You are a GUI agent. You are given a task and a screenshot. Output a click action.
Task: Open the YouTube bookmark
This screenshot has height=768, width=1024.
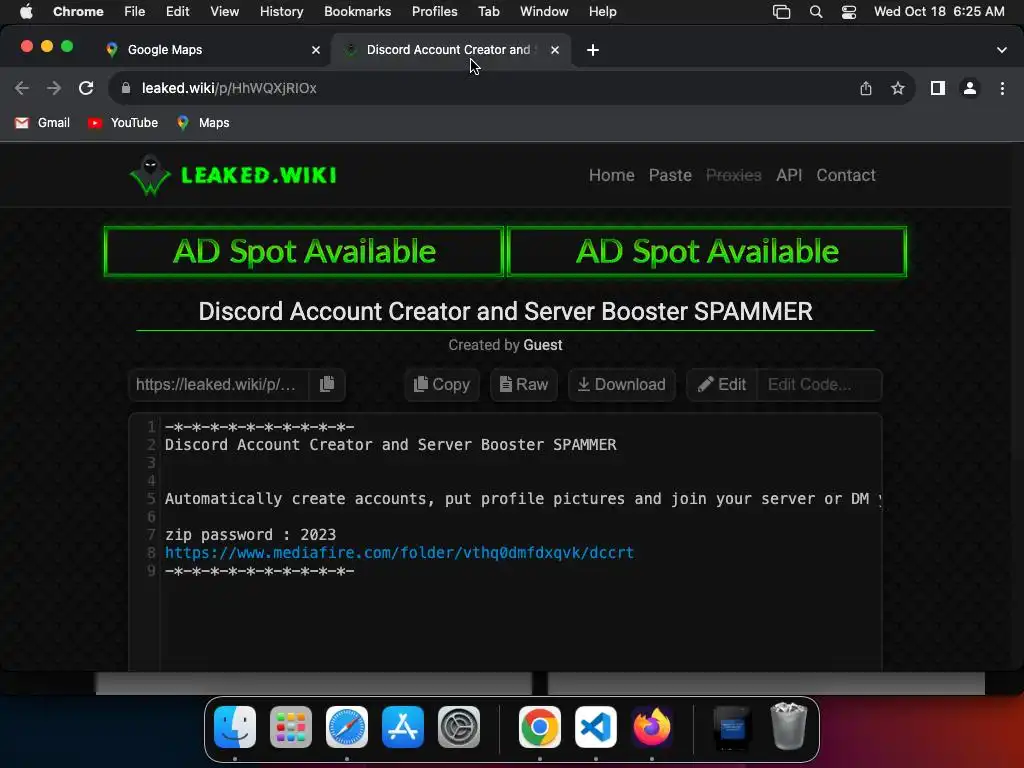pyautogui.click(x=123, y=123)
